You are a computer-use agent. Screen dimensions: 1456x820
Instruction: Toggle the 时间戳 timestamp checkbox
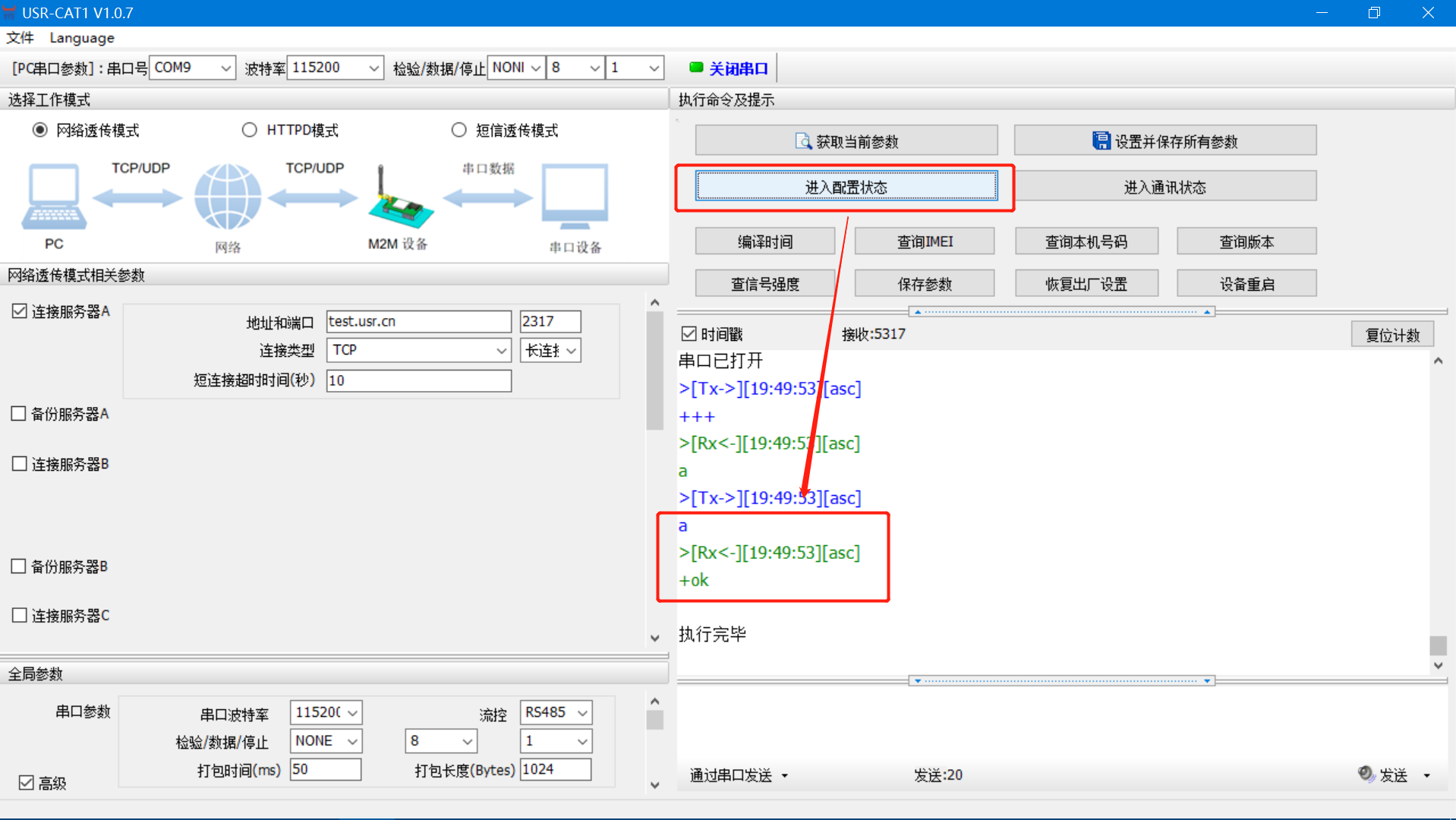[689, 333]
